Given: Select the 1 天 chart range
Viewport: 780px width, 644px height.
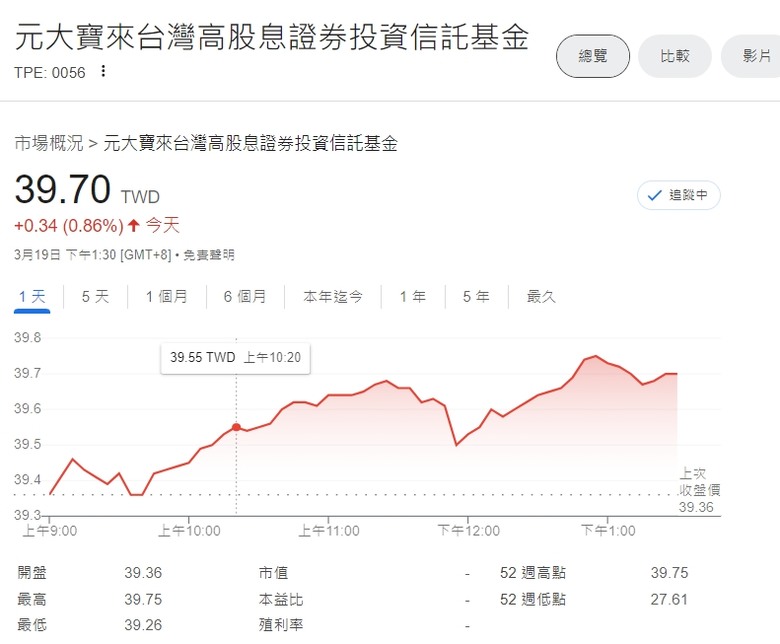Looking at the screenshot, I should 32,297.
